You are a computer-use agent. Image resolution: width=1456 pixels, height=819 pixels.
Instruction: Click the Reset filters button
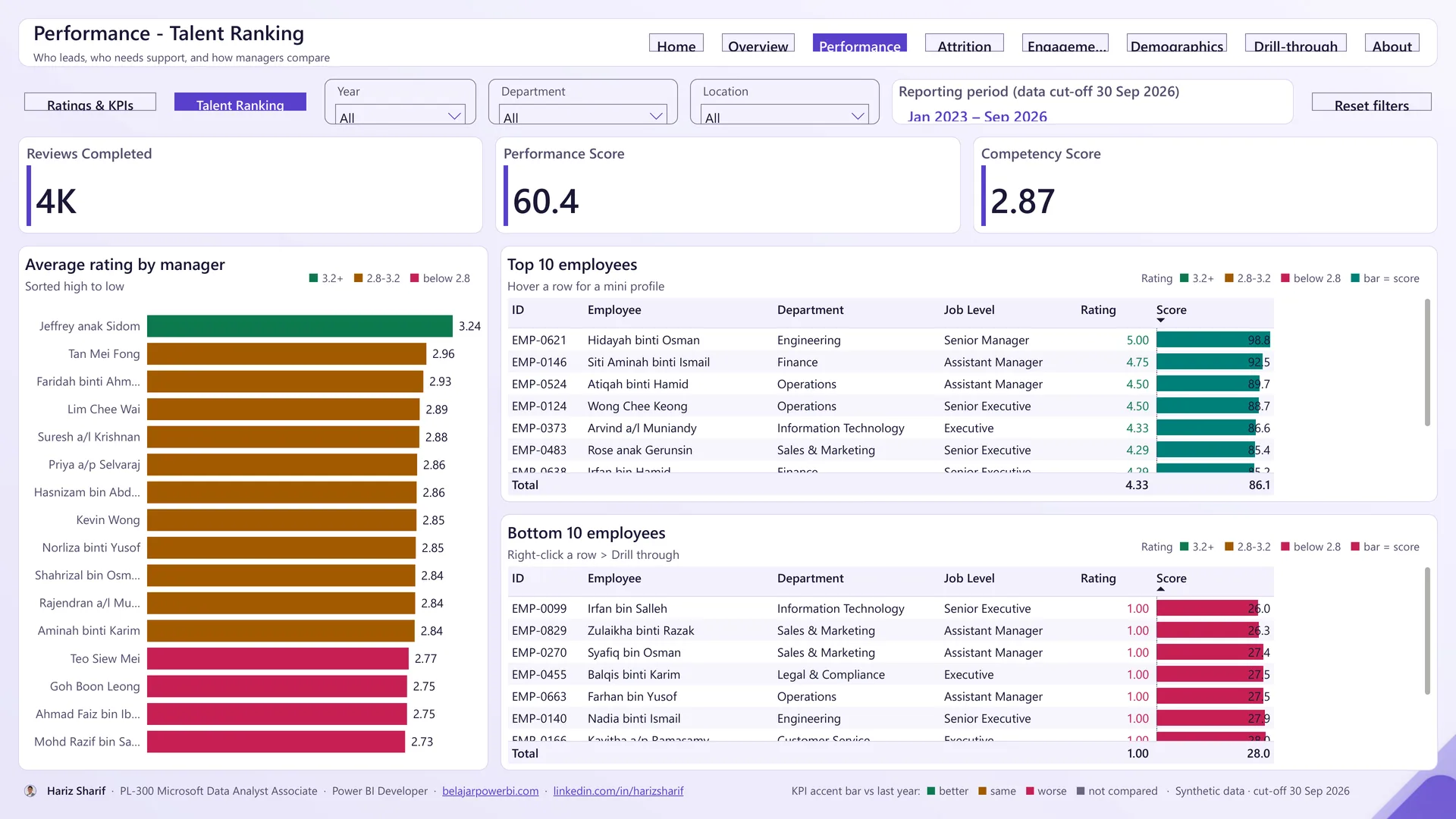point(1372,102)
